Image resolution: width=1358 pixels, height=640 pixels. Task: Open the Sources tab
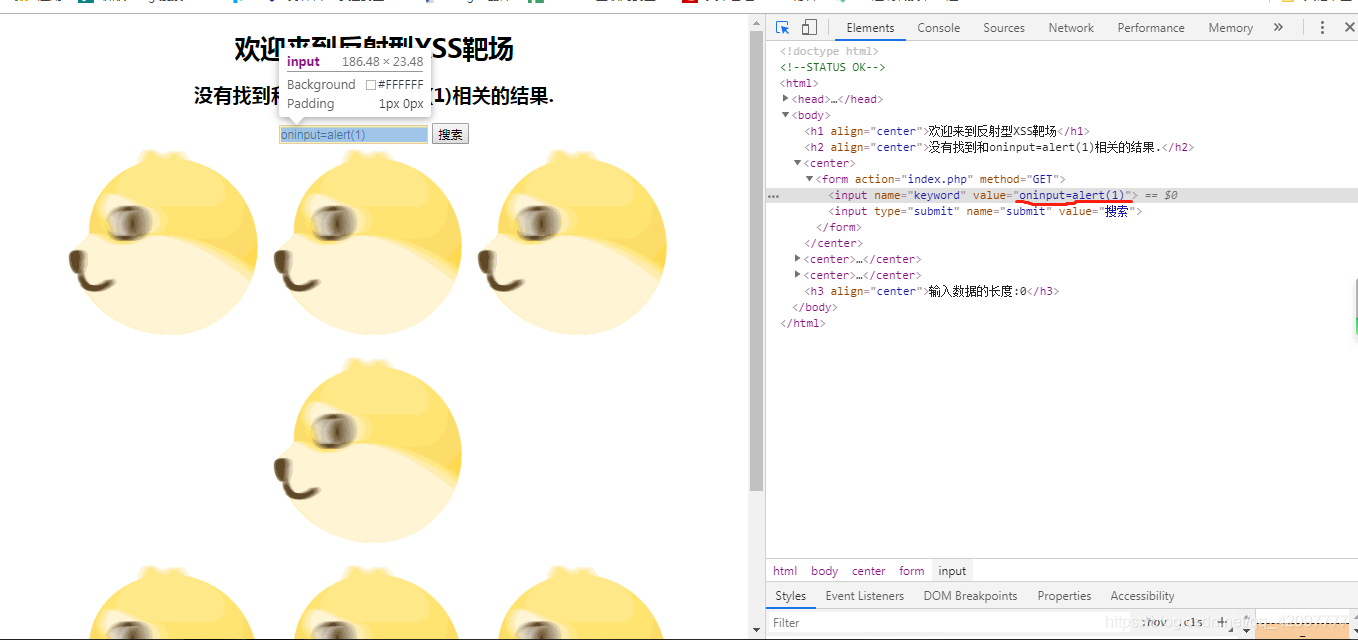[1004, 28]
